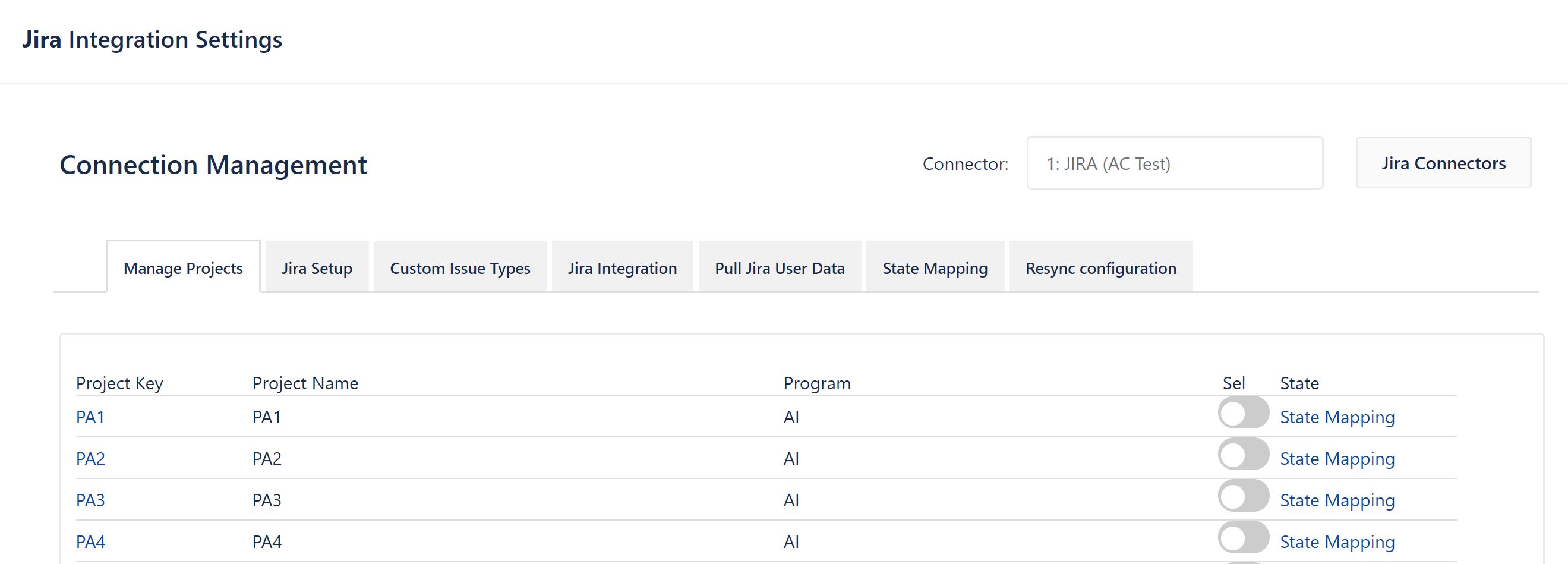Click the State column header

(x=1299, y=383)
